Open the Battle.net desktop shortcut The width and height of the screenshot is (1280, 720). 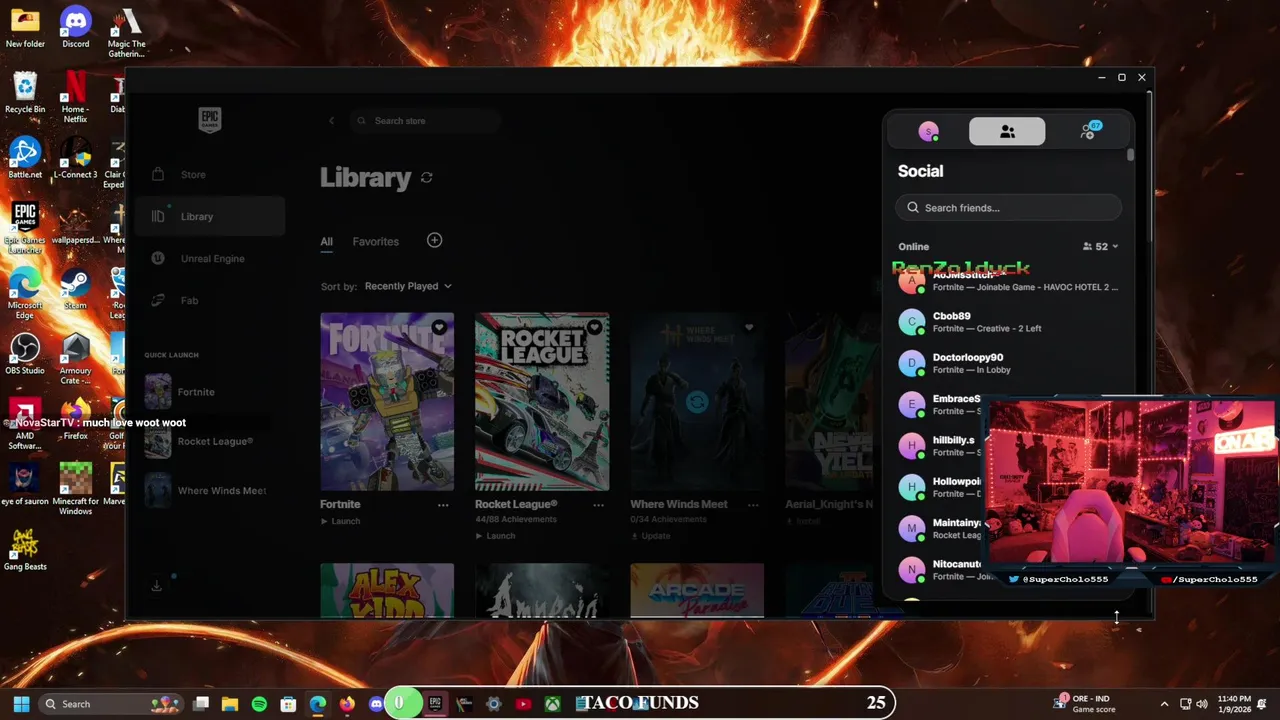(25, 158)
